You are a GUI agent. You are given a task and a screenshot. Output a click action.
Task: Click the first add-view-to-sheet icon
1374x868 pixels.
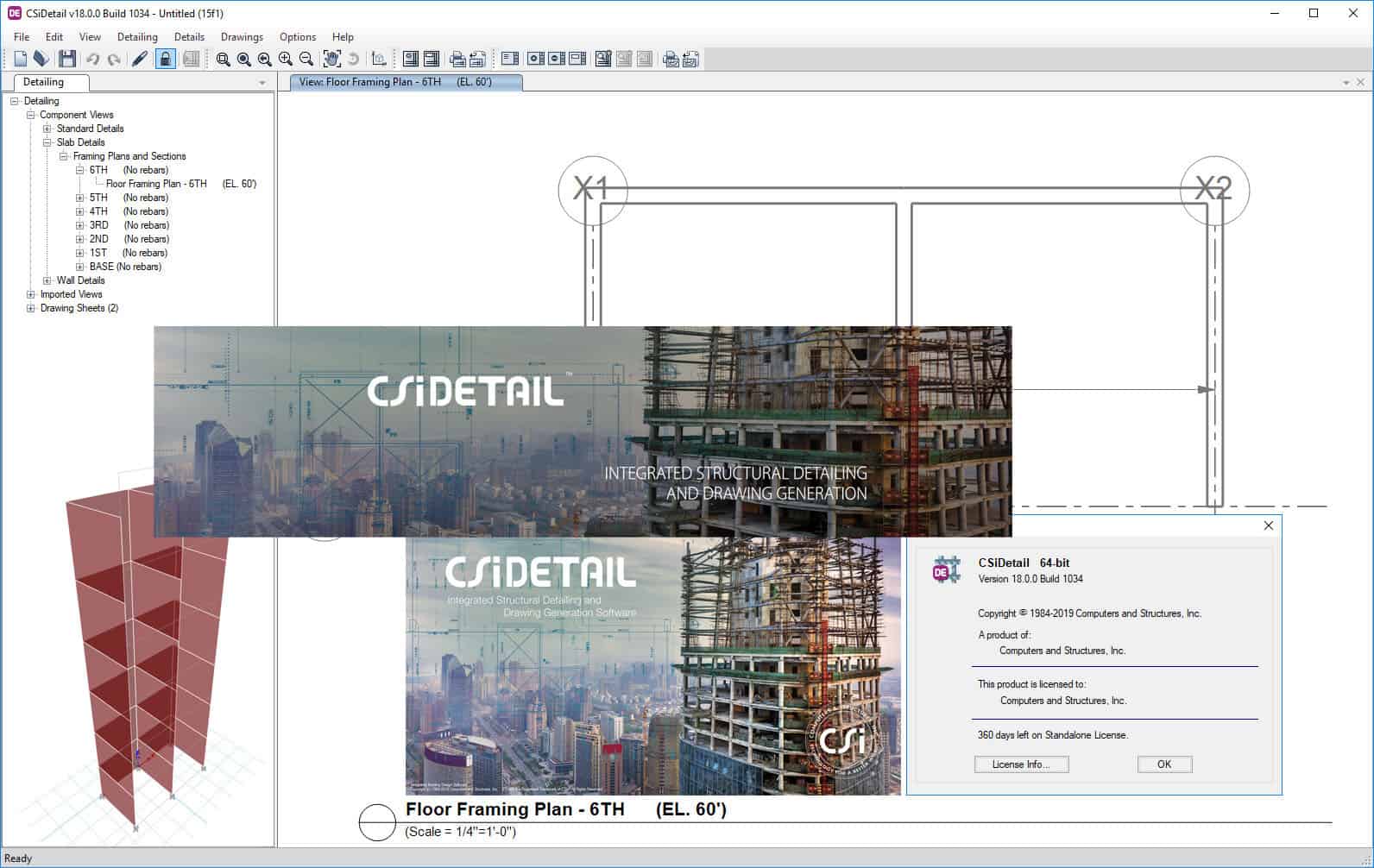click(x=536, y=59)
